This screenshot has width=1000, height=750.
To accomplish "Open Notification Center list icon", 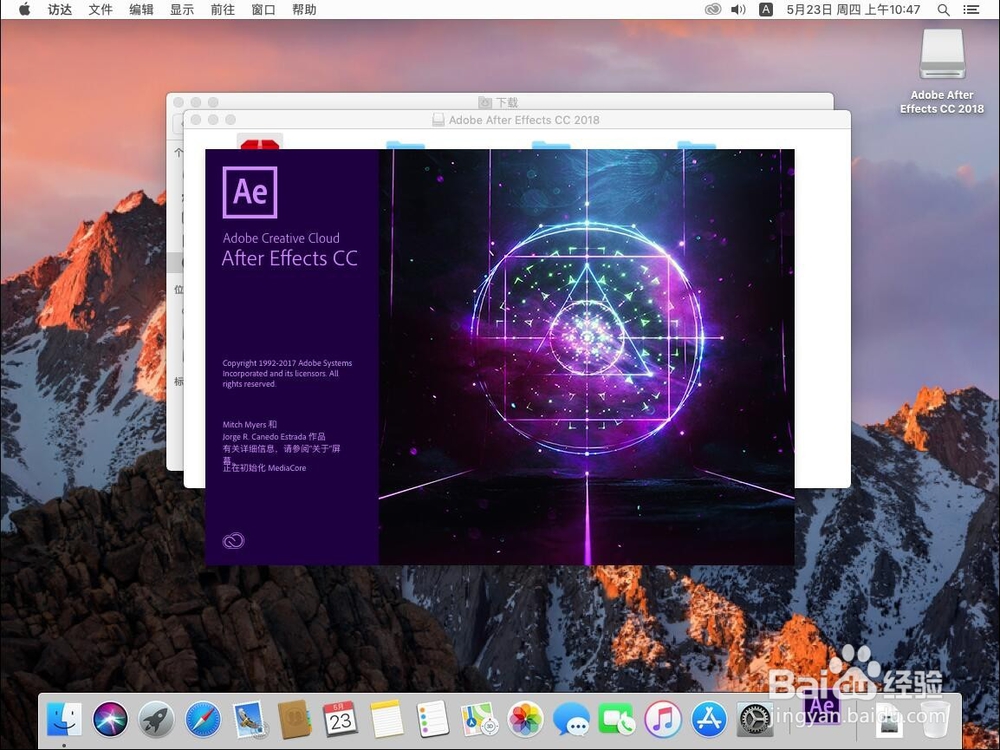I will coord(971,10).
